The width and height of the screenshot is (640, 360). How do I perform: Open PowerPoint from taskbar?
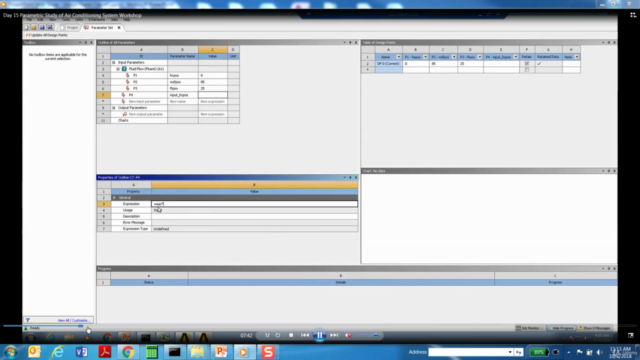221,352
